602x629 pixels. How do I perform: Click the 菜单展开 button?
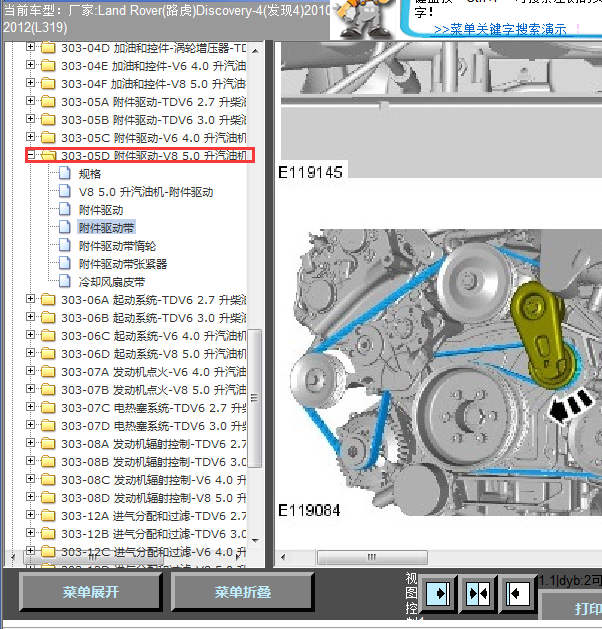[x=91, y=592]
